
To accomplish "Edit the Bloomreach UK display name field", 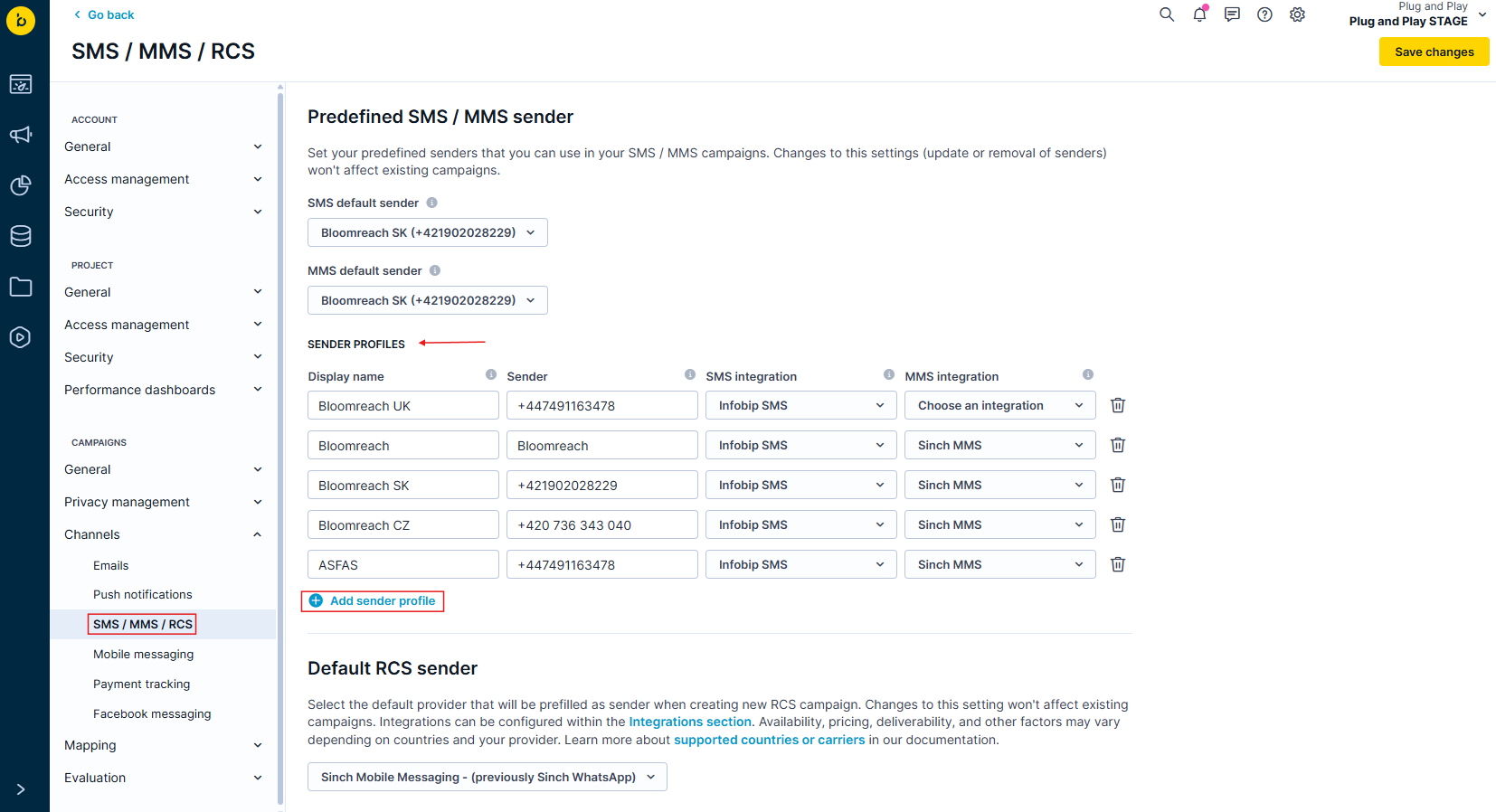I will (x=403, y=405).
